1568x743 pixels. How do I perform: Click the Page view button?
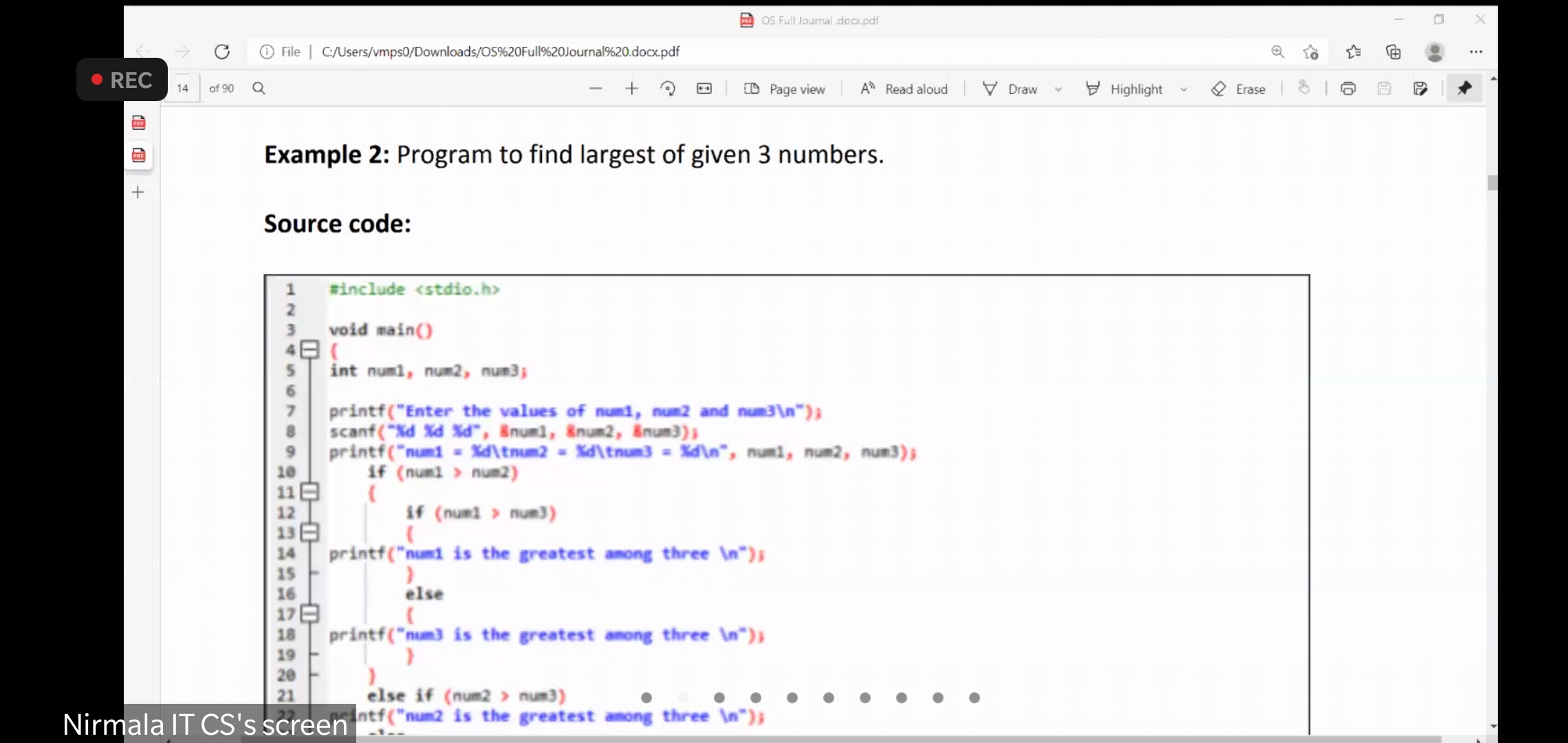click(785, 89)
